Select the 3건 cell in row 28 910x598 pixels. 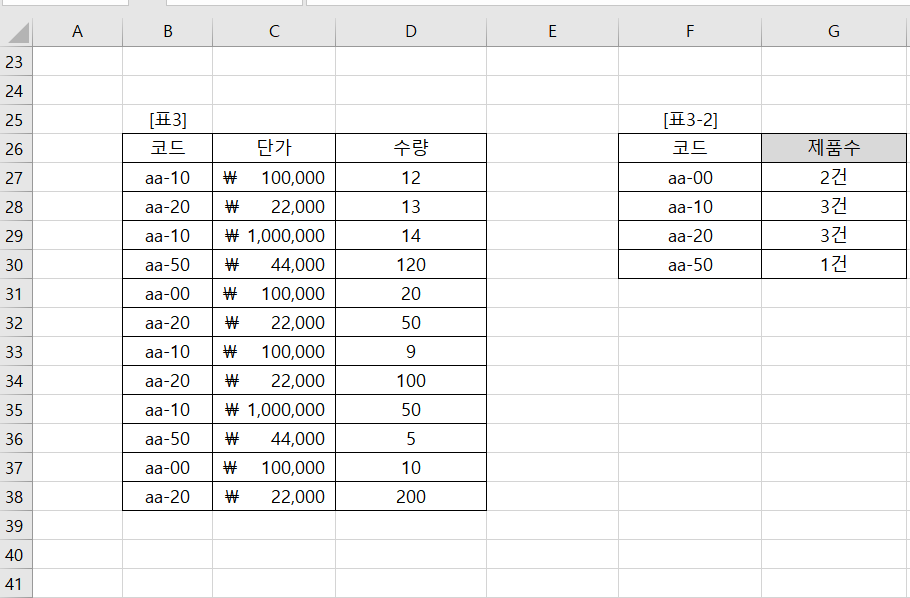834,207
